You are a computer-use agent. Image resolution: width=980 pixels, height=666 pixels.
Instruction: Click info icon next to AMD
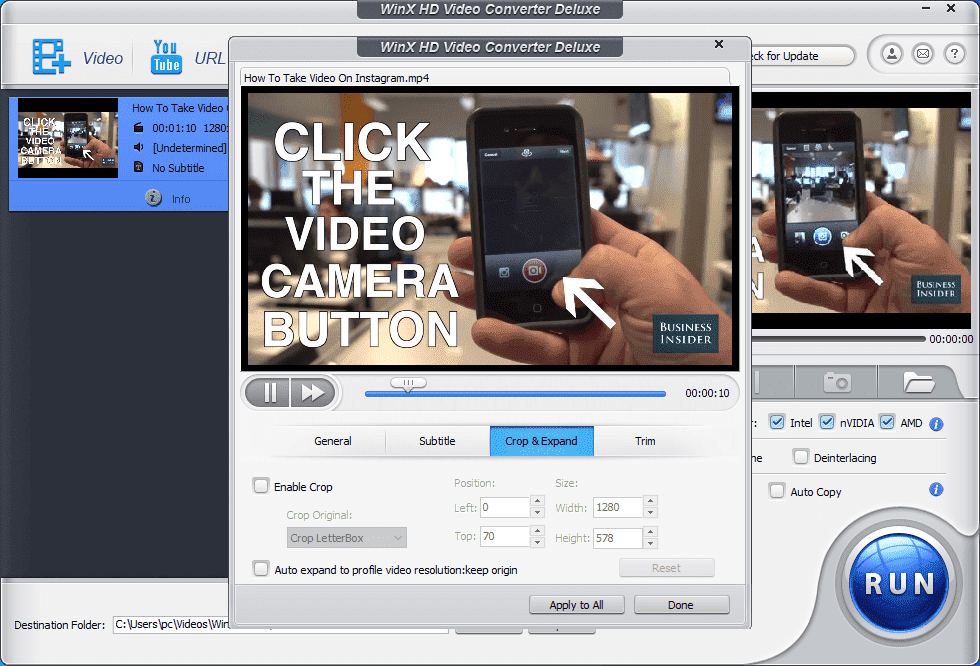pos(936,424)
